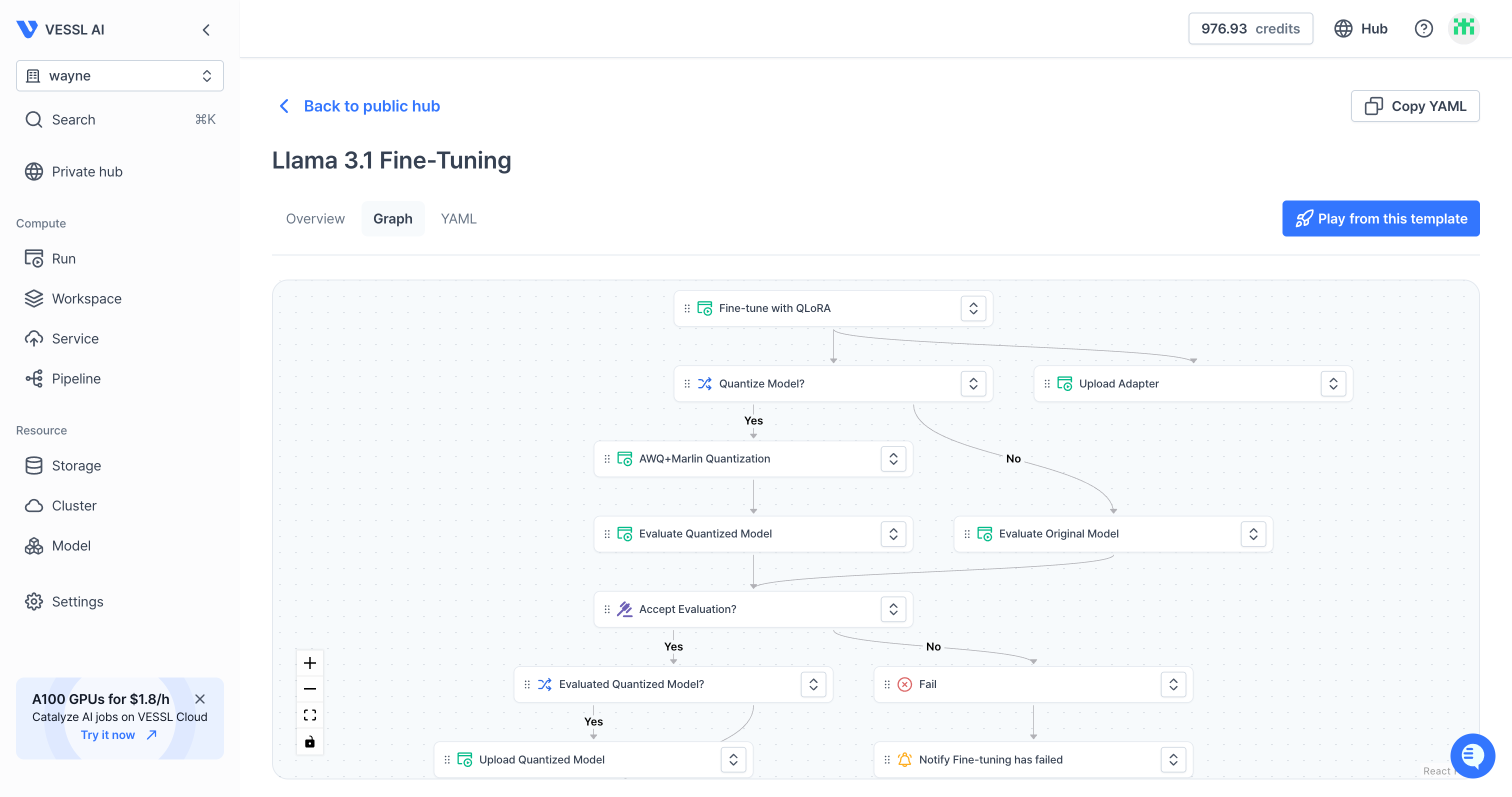Click Play from this template

(x=1380, y=218)
